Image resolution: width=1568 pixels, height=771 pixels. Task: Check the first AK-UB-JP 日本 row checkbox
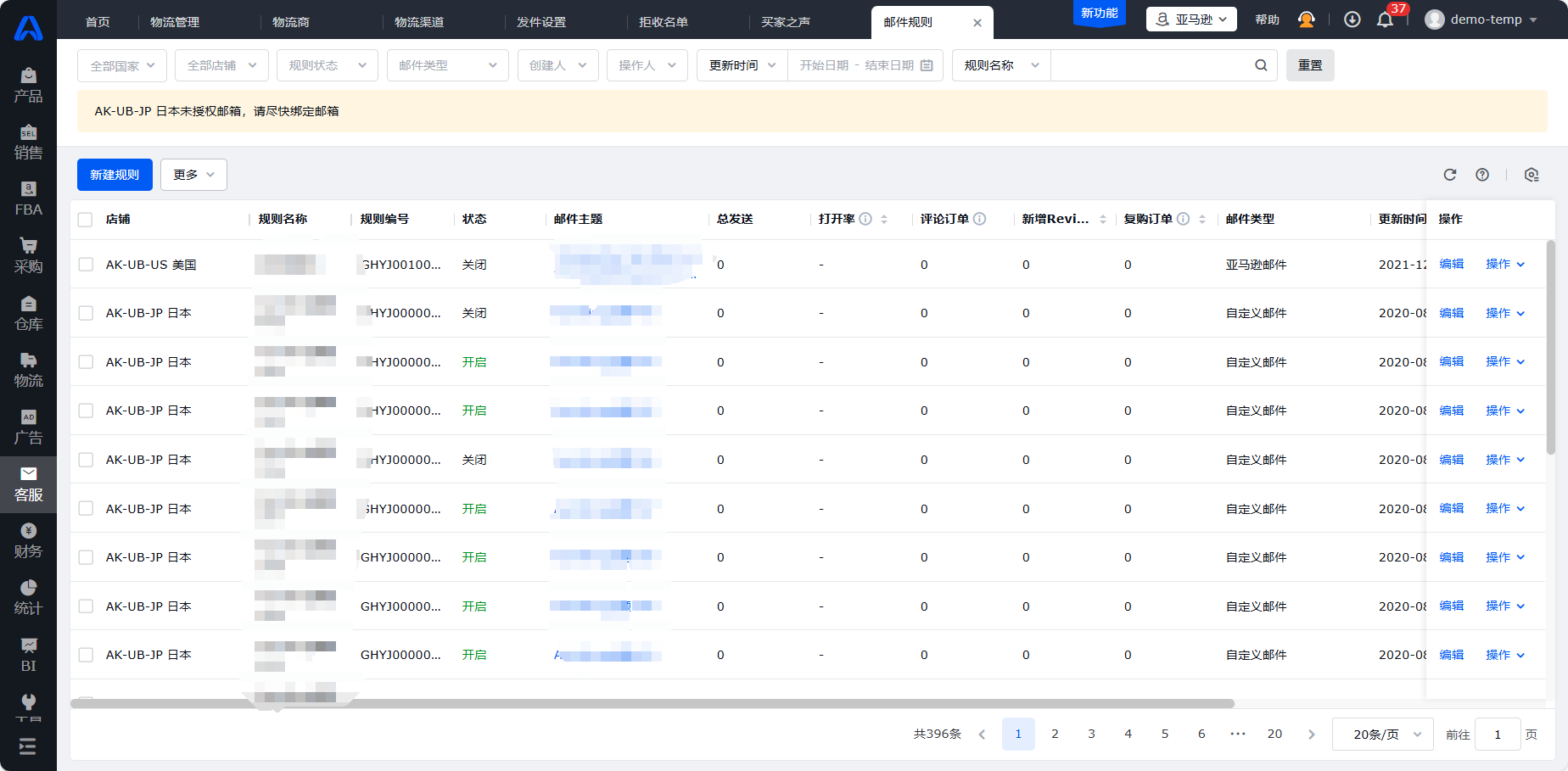click(x=85, y=313)
